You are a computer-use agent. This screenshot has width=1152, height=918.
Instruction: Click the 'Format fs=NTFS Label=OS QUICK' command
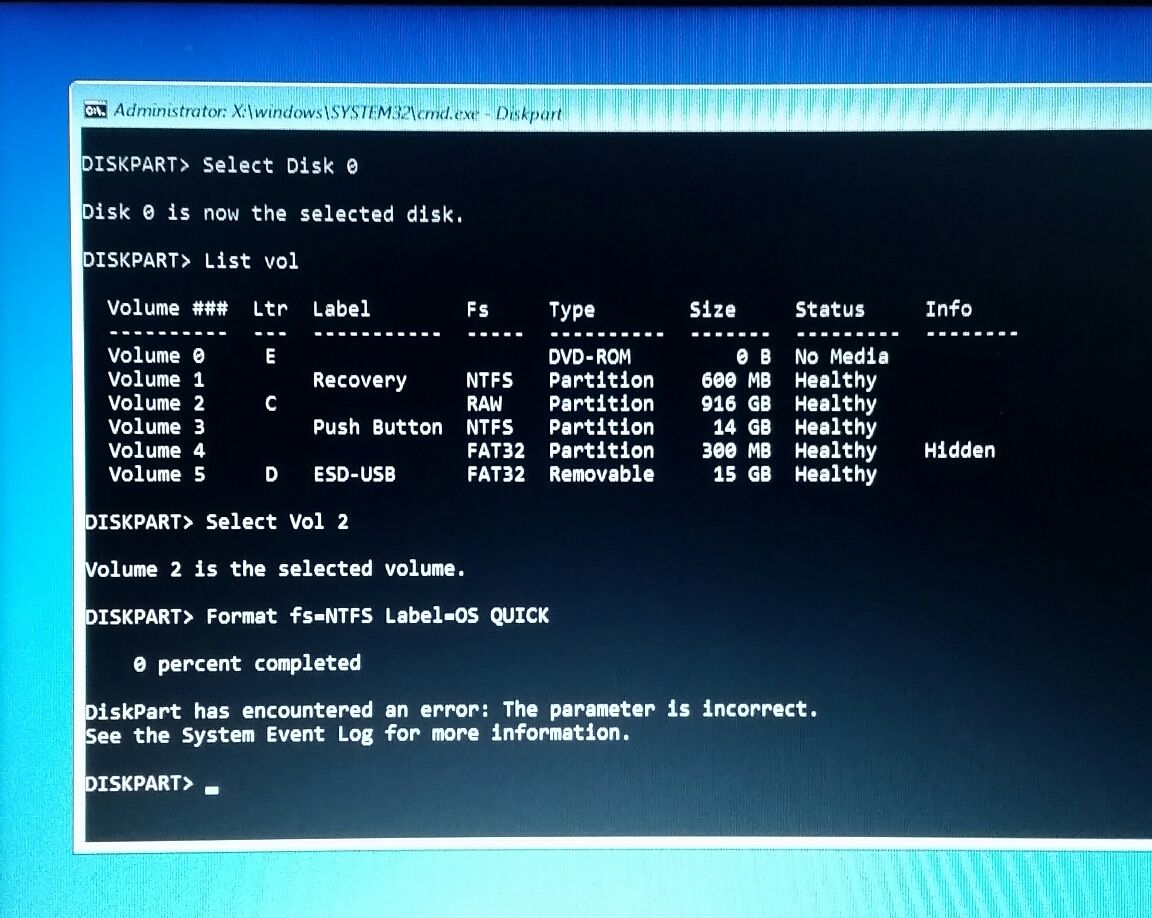[317, 615]
